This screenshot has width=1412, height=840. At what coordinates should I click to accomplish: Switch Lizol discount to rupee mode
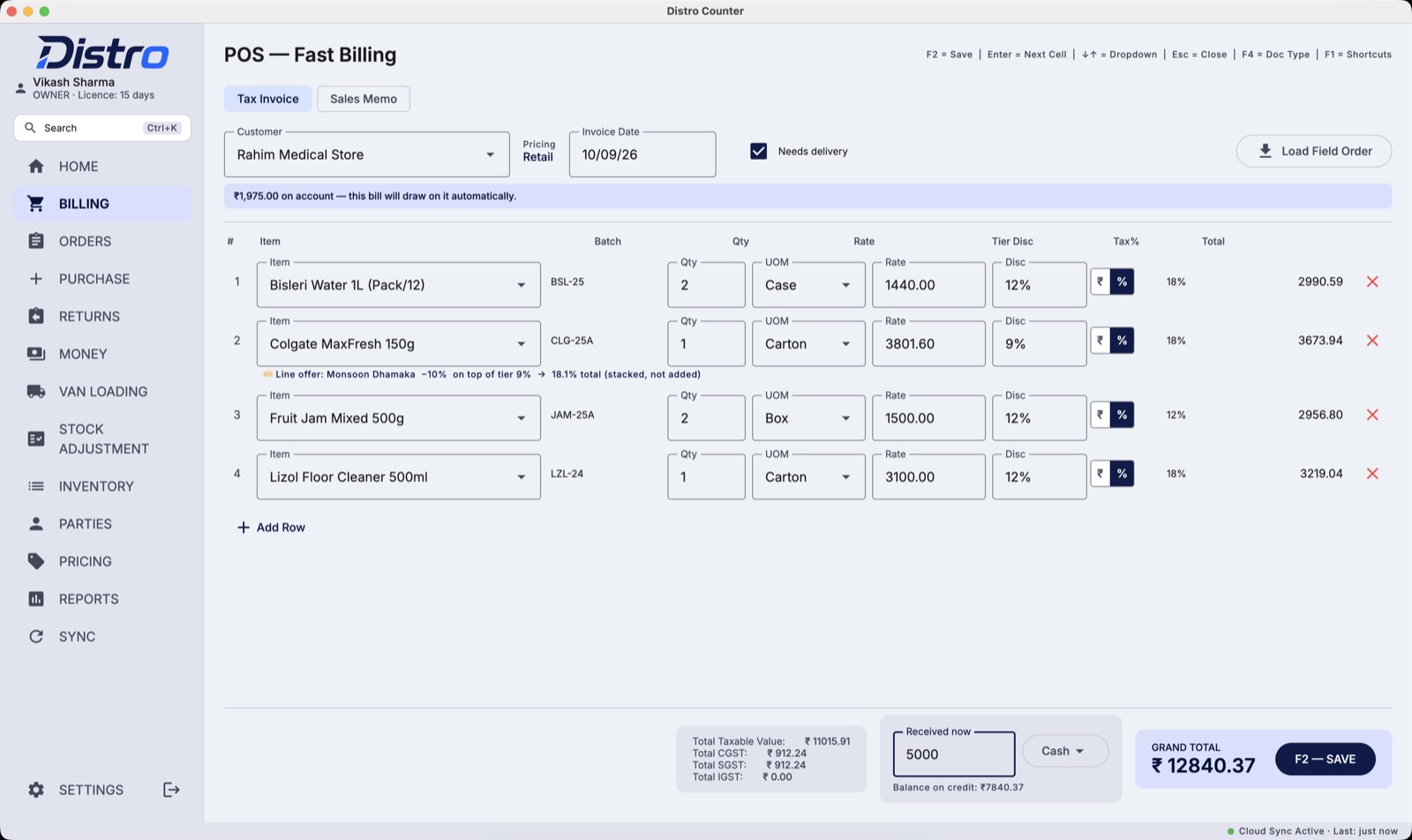(1100, 474)
